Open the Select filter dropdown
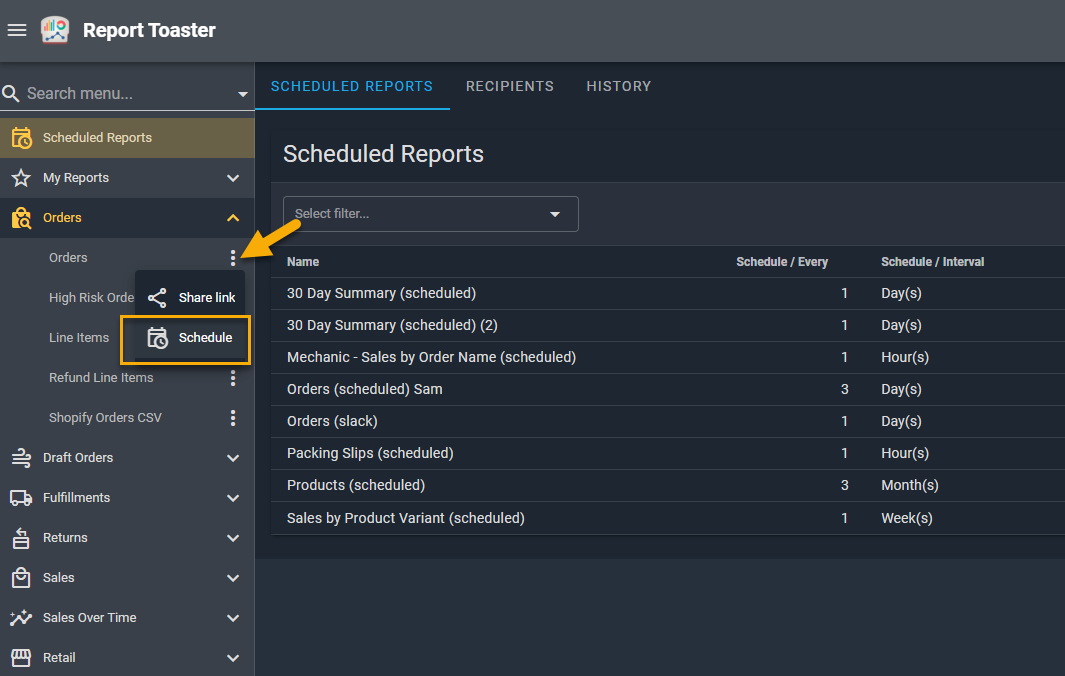Viewport: 1065px width, 676px height. 430,214
